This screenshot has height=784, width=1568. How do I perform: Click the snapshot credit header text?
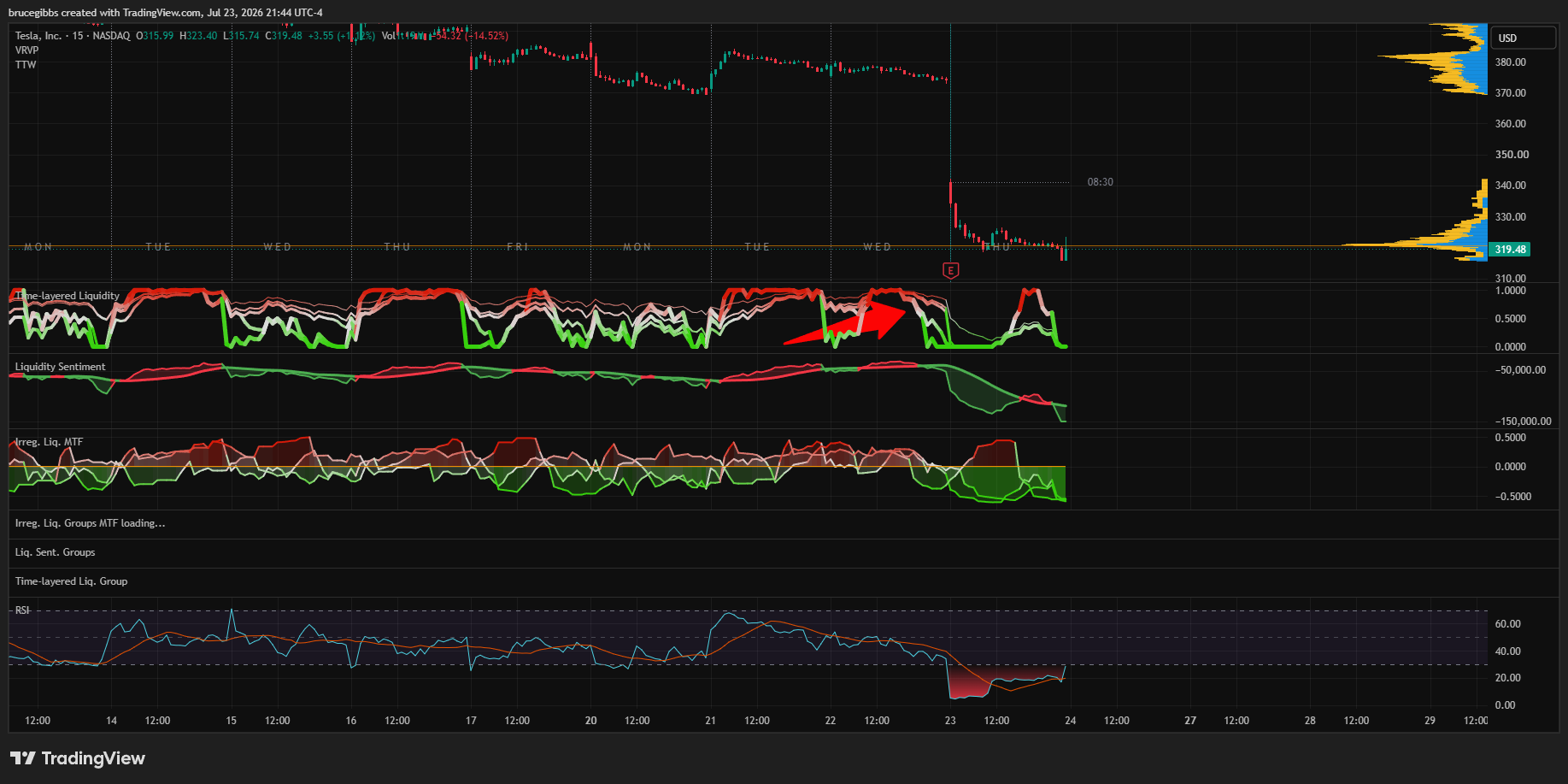click(166, 13)
